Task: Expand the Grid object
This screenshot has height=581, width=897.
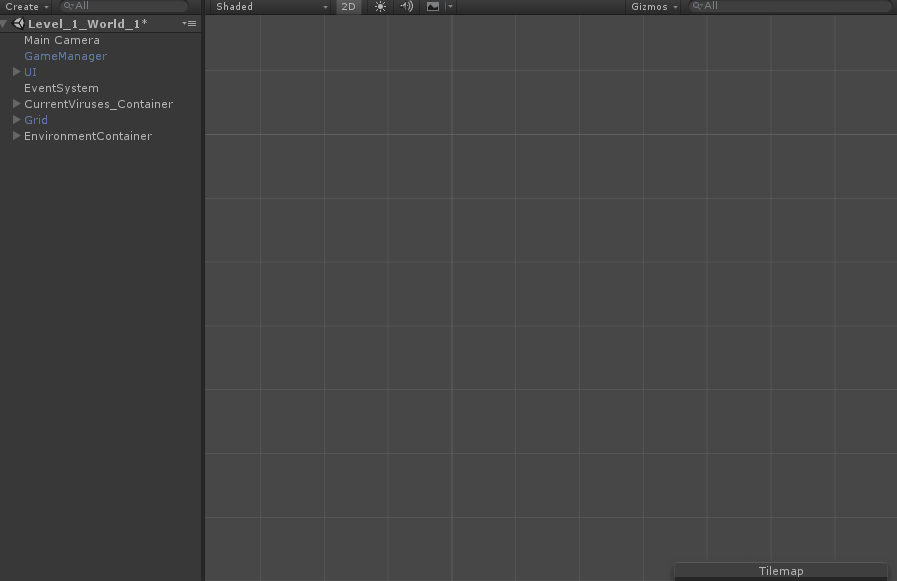Action: pos(17,120)
